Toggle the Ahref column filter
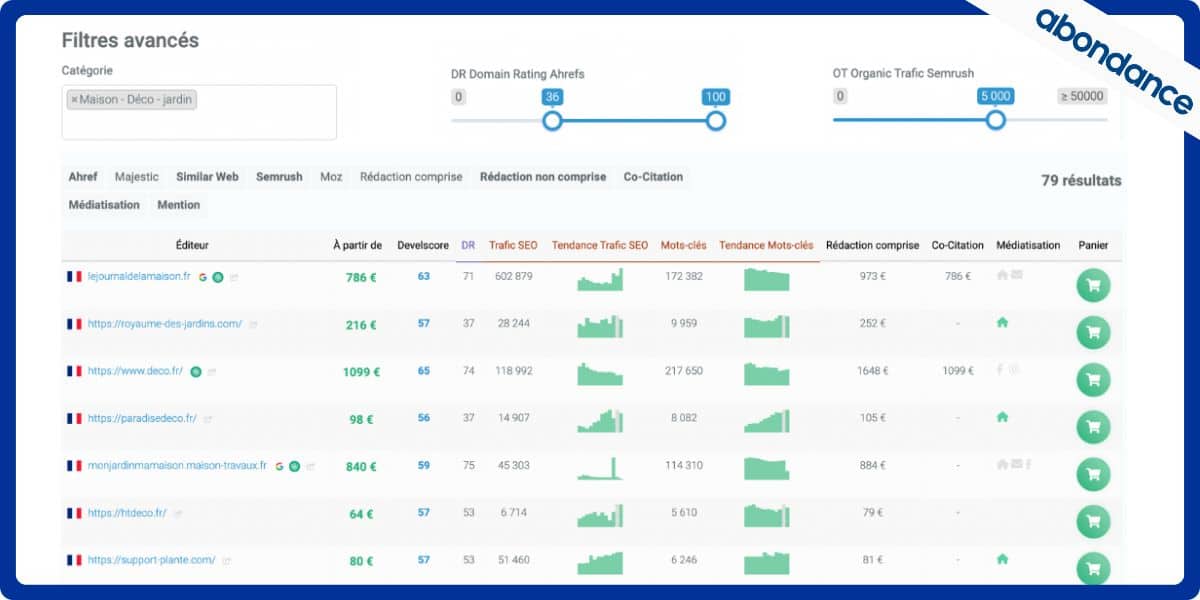The width and height of the screenshot is (1200, 600). 83,177
